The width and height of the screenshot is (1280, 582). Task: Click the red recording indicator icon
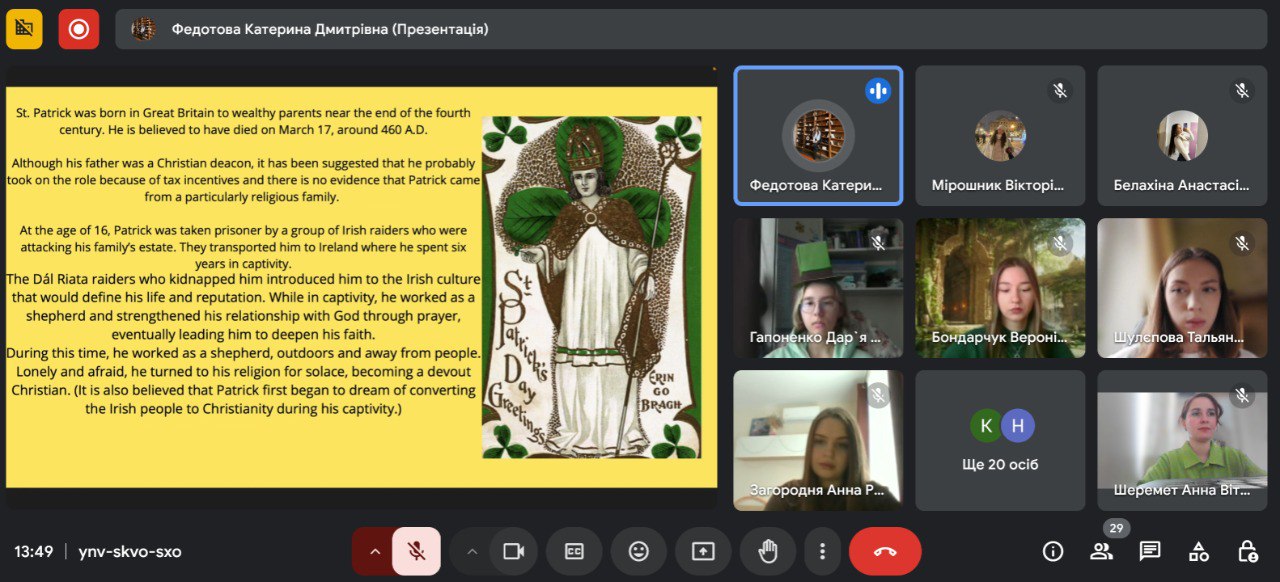[79, 29]
